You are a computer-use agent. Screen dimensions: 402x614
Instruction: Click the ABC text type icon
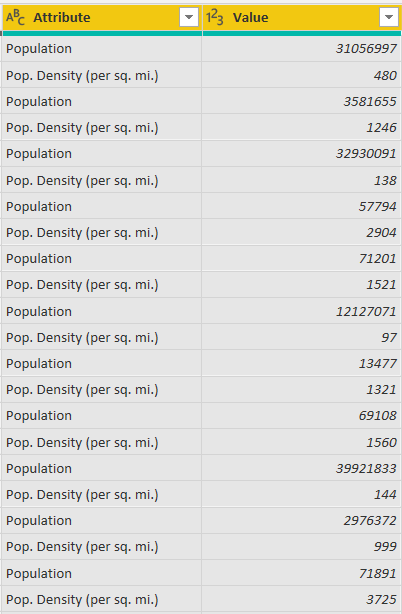15,18
